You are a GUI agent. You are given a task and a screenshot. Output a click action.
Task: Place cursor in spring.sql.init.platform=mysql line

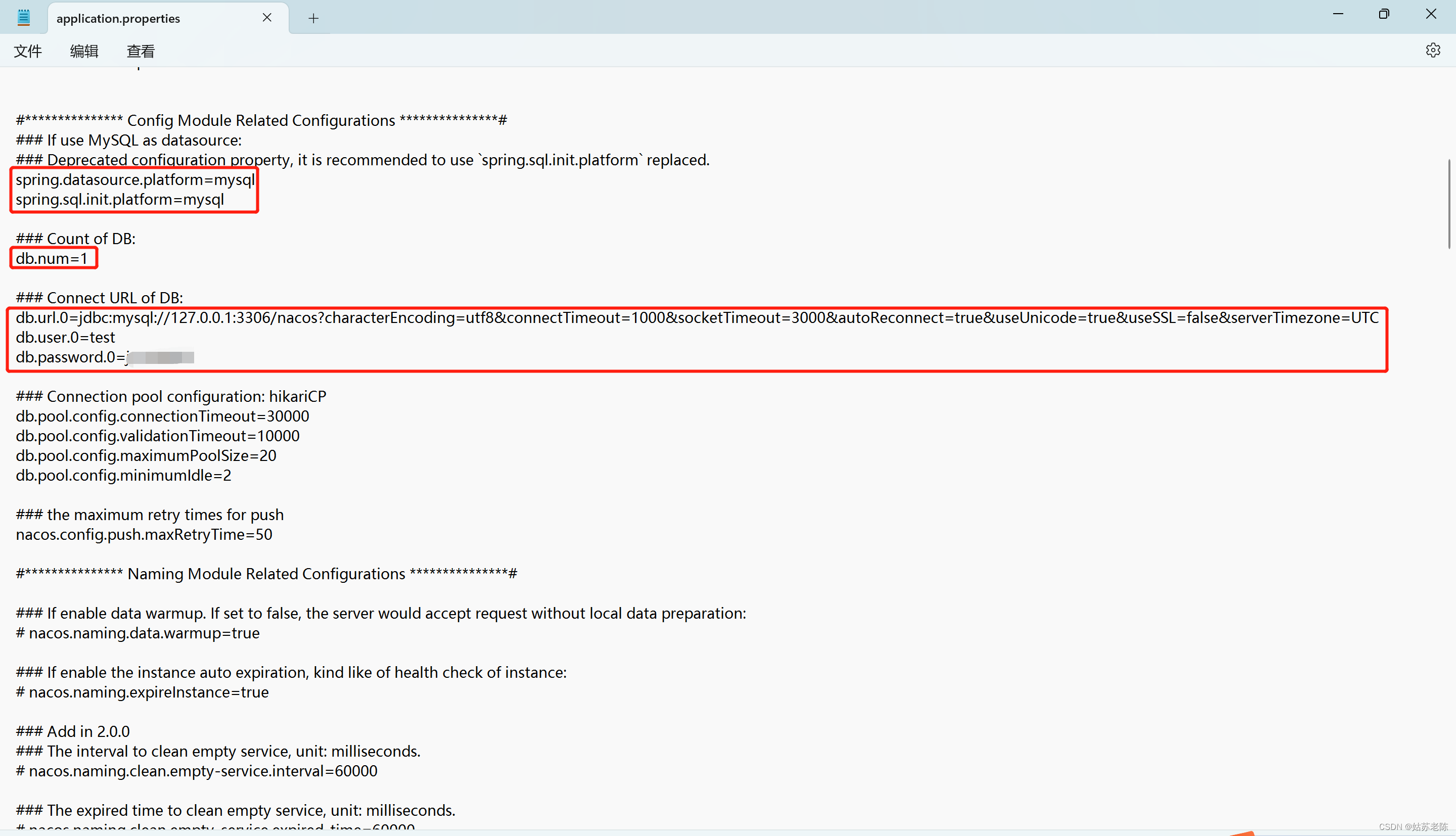coord(120,199)
